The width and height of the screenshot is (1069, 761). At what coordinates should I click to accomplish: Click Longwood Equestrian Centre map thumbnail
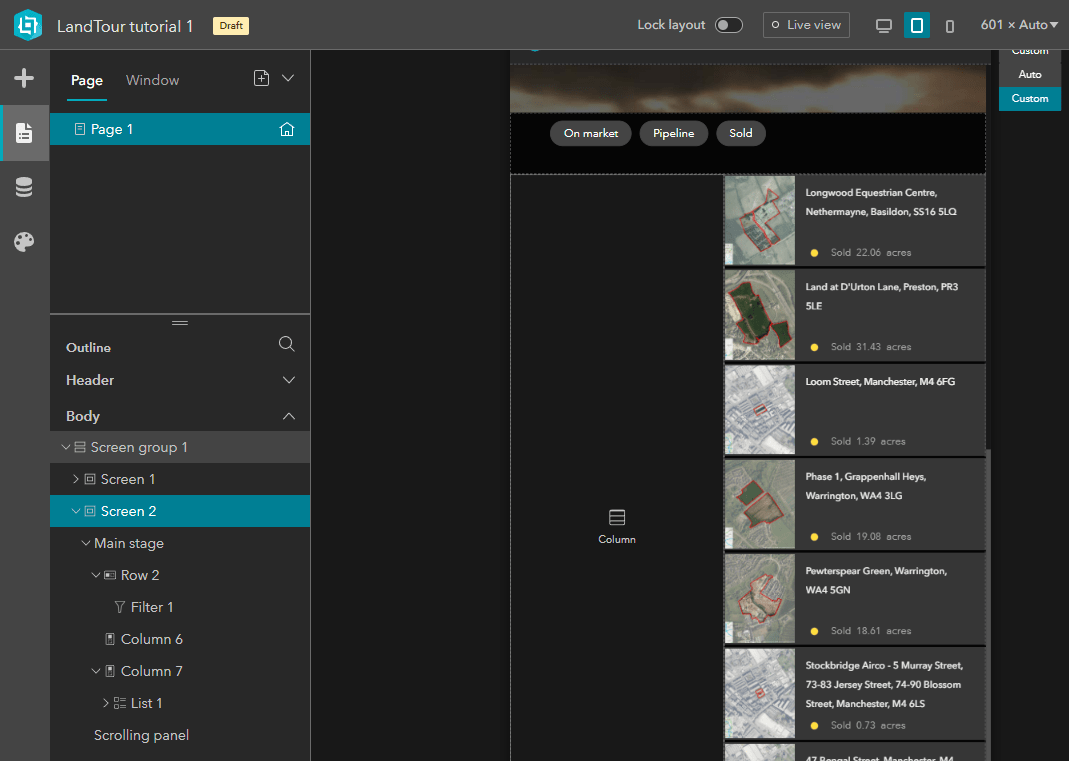tap(759, 220)
